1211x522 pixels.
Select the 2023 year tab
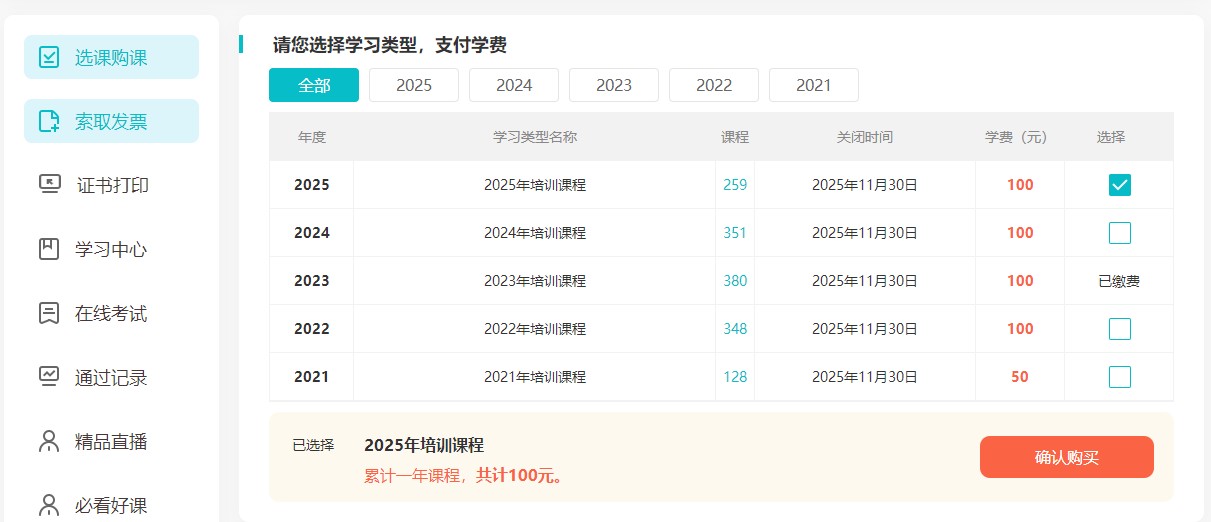[x=614, y=85]
